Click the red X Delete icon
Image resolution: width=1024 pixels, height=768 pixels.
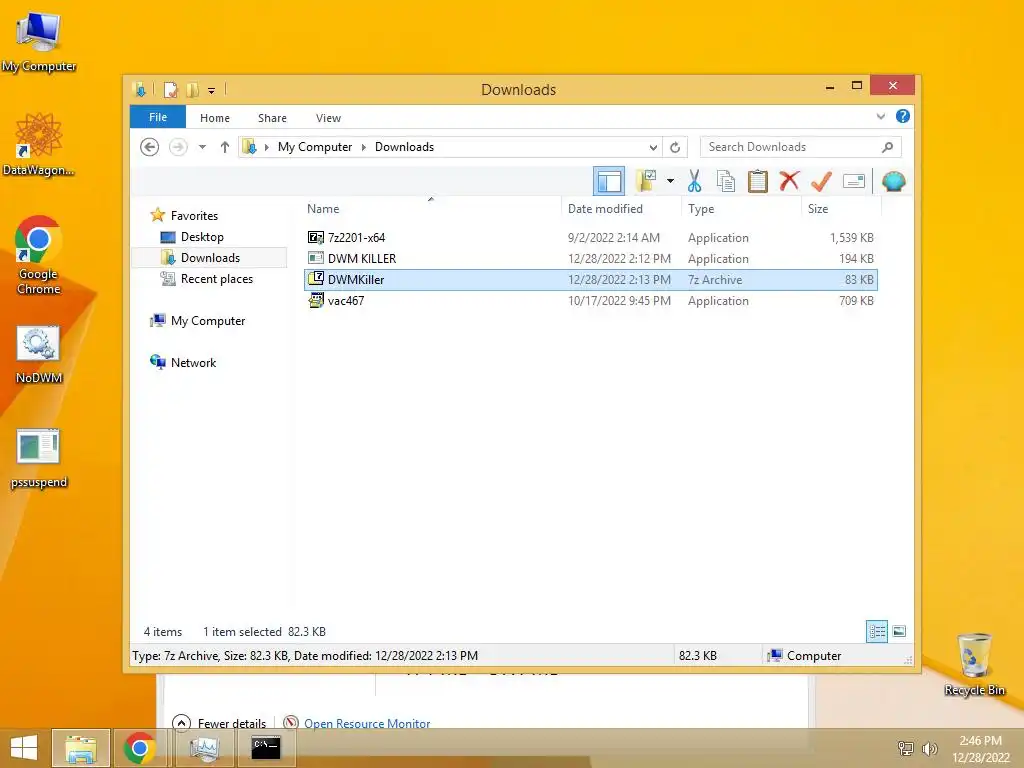789,180
